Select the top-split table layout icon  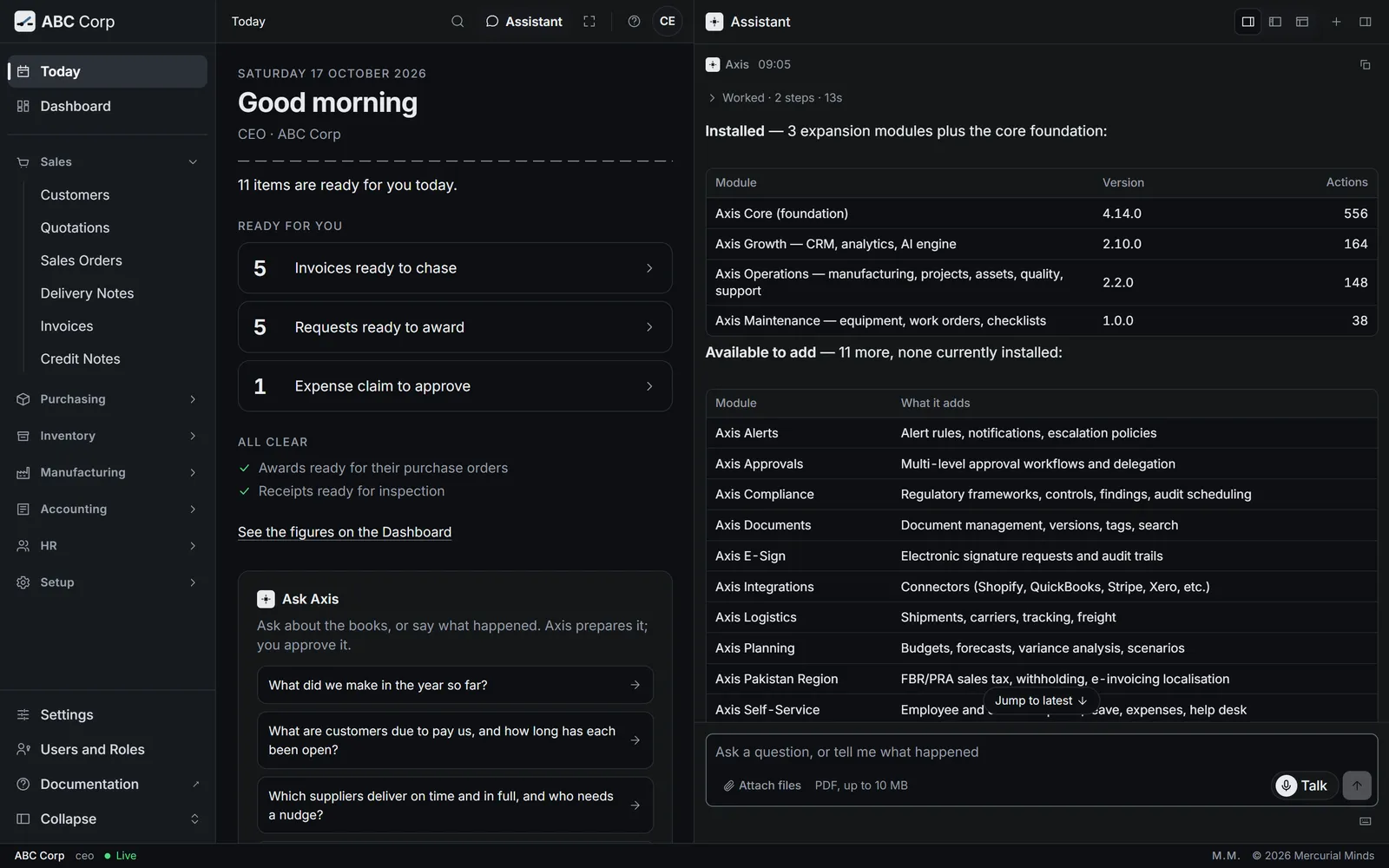[1301, 22]
